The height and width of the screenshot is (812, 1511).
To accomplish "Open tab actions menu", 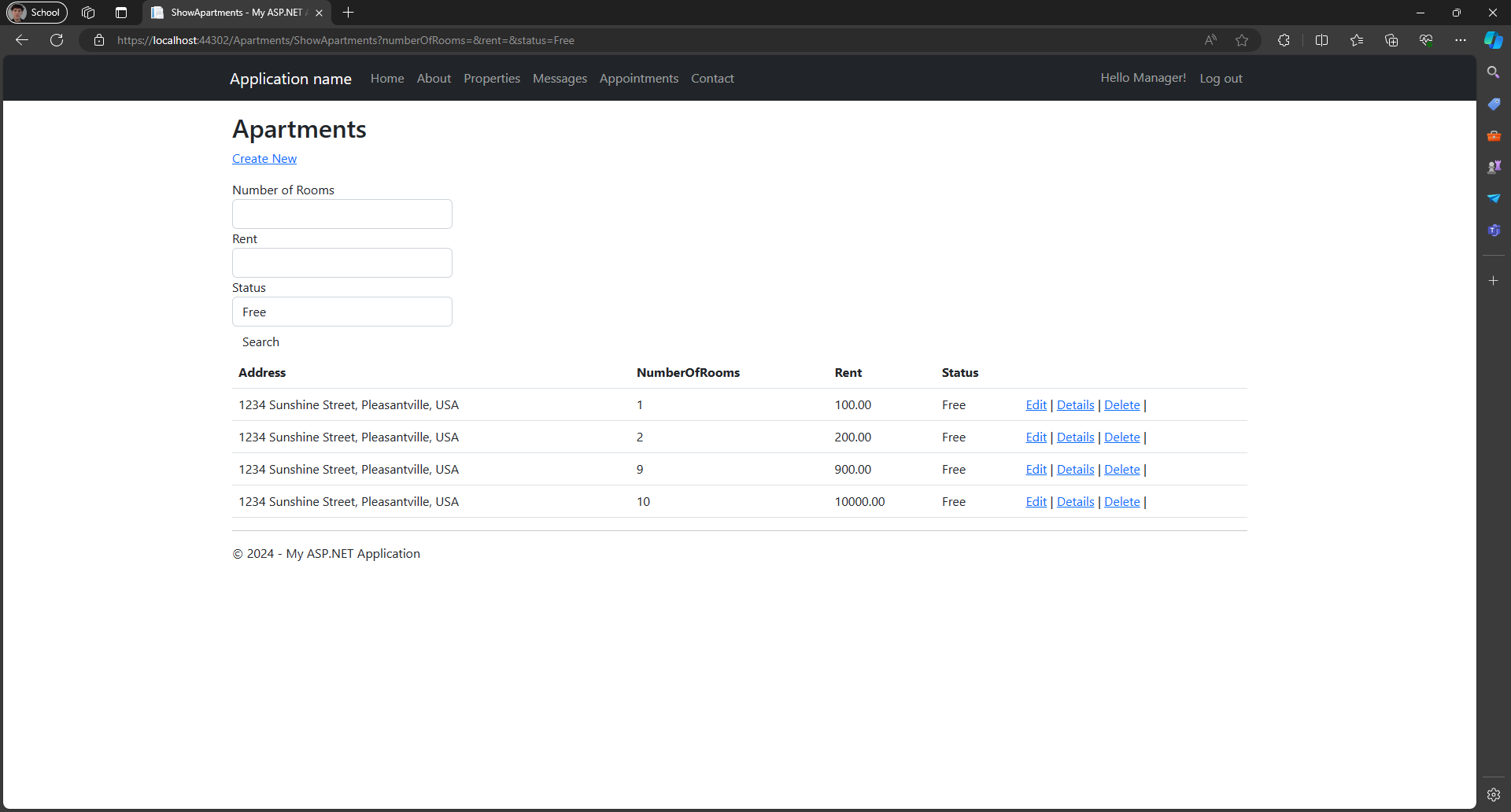I will 120,13.
